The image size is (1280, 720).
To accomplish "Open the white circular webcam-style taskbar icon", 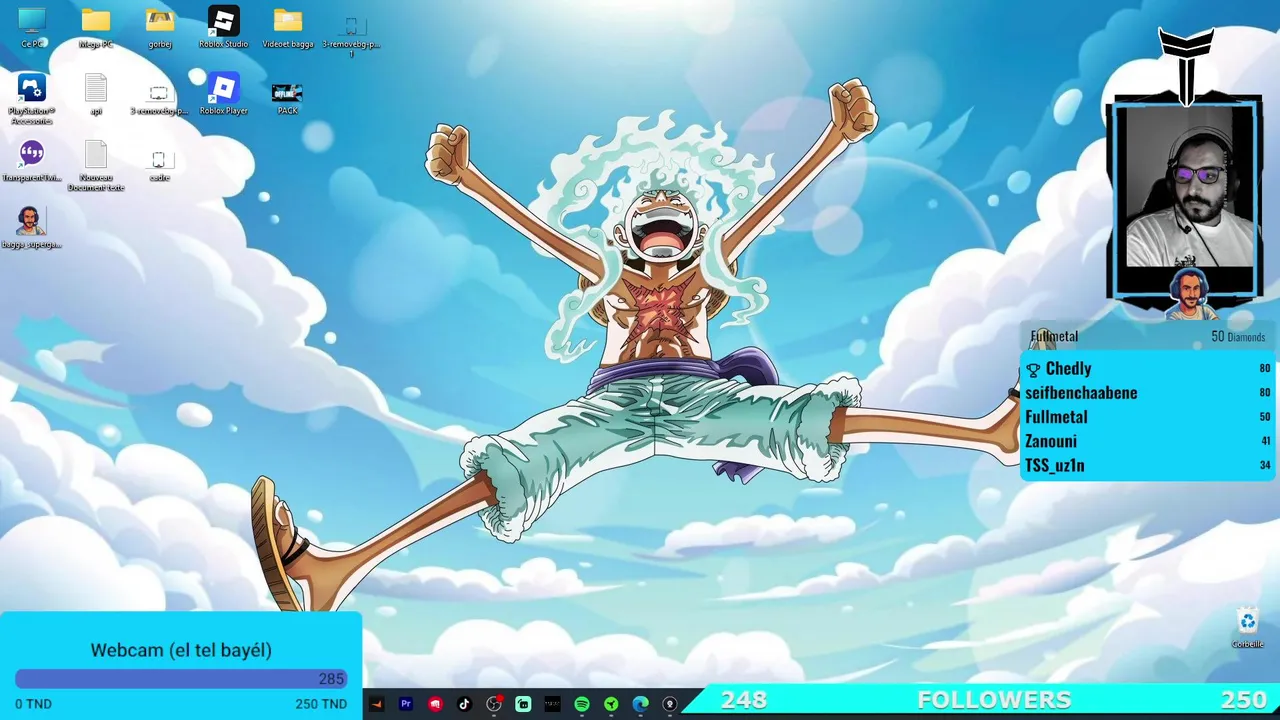I will pyautogui.click(x=670, y=704).
